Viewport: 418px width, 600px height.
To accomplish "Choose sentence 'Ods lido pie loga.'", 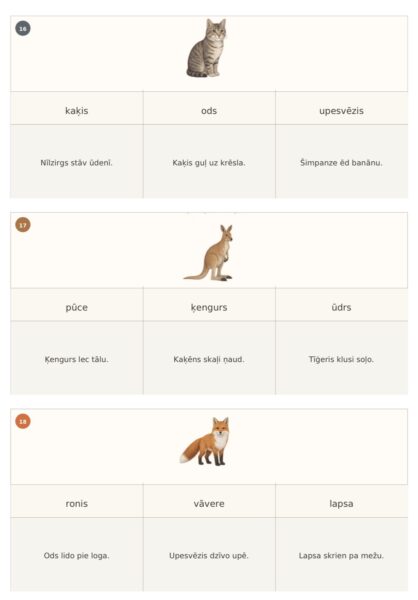I will [x=77, y=555].
